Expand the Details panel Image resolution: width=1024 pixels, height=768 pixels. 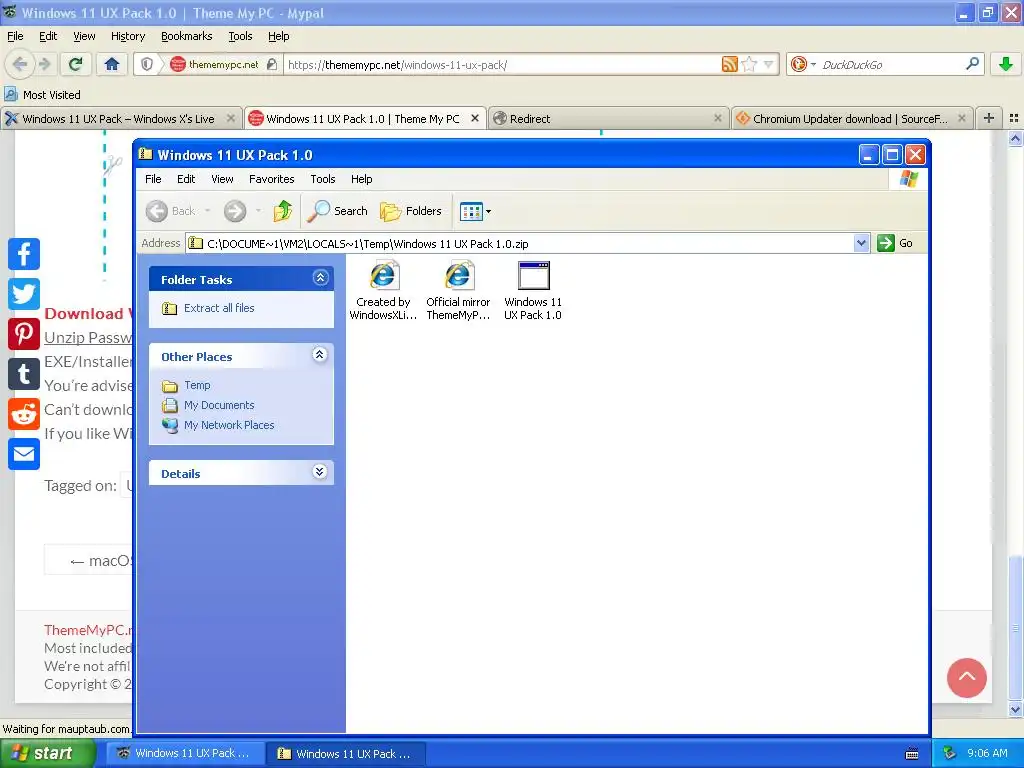(319, 472)
